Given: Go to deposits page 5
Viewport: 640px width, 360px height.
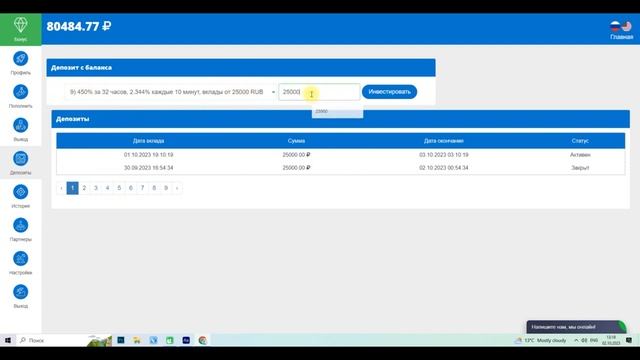Looking at the screenshot, I should coord(119,188).
